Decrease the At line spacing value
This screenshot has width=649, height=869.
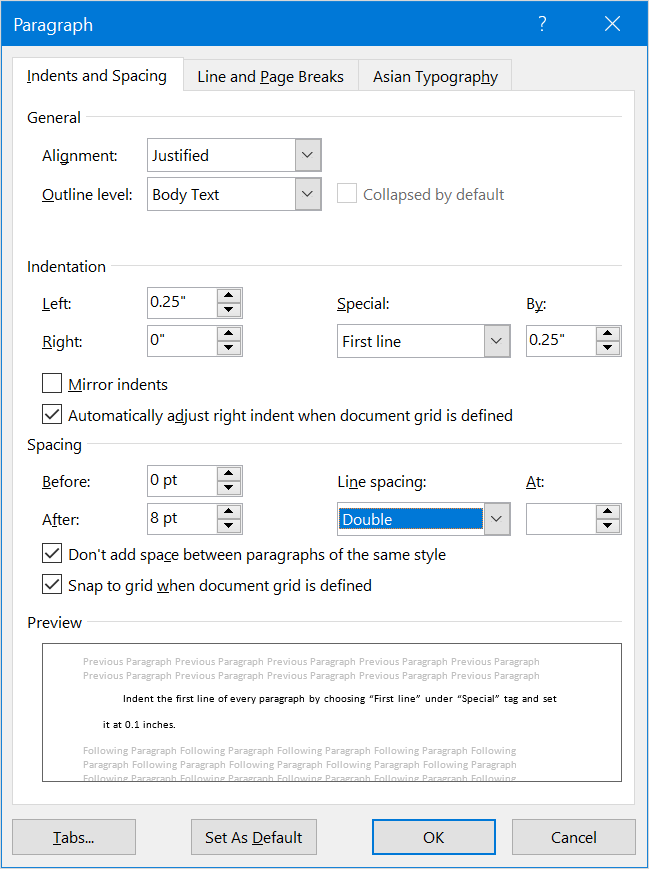[x=609, y=526]
